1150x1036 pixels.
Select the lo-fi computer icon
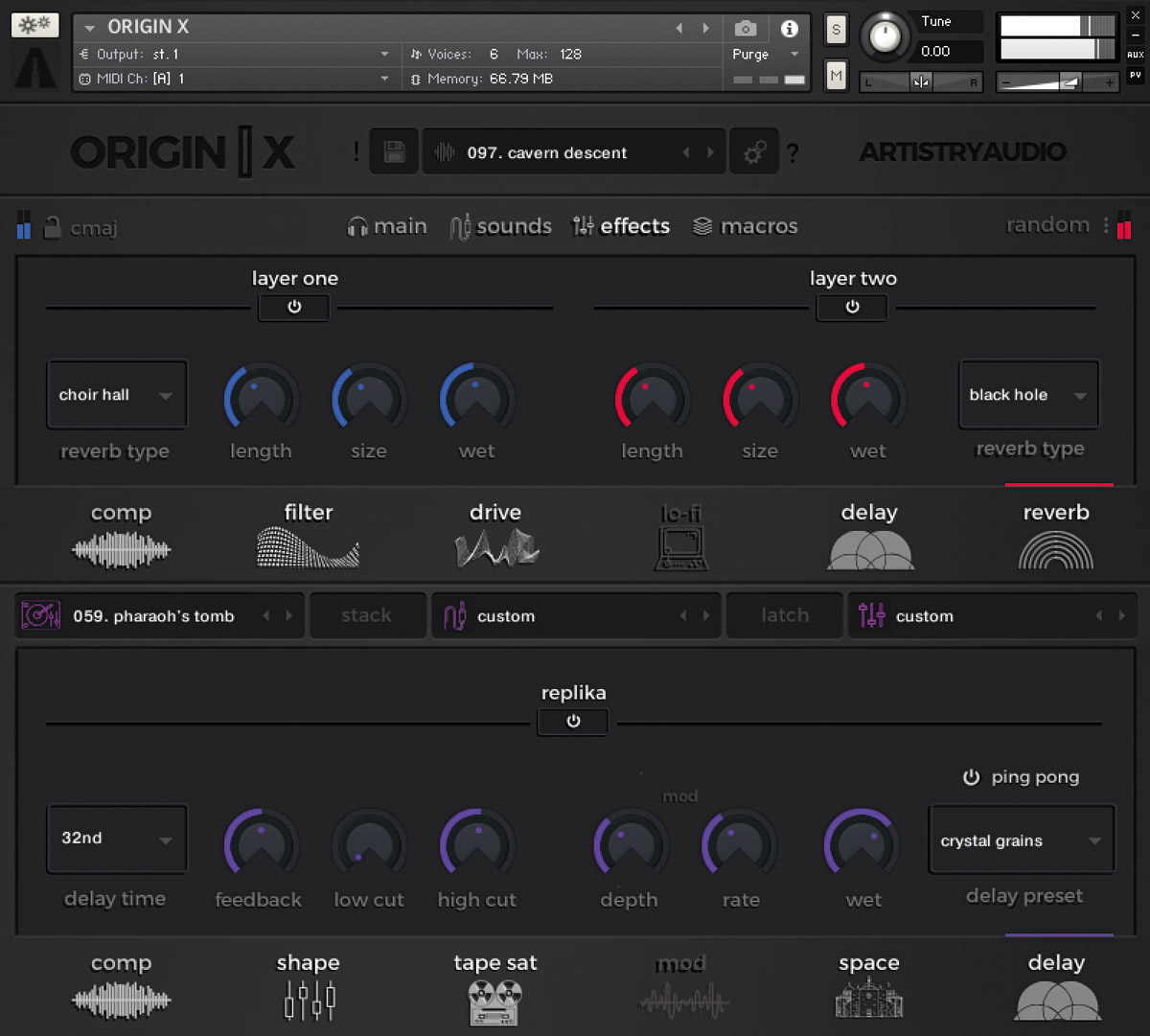tap(681, 549)
